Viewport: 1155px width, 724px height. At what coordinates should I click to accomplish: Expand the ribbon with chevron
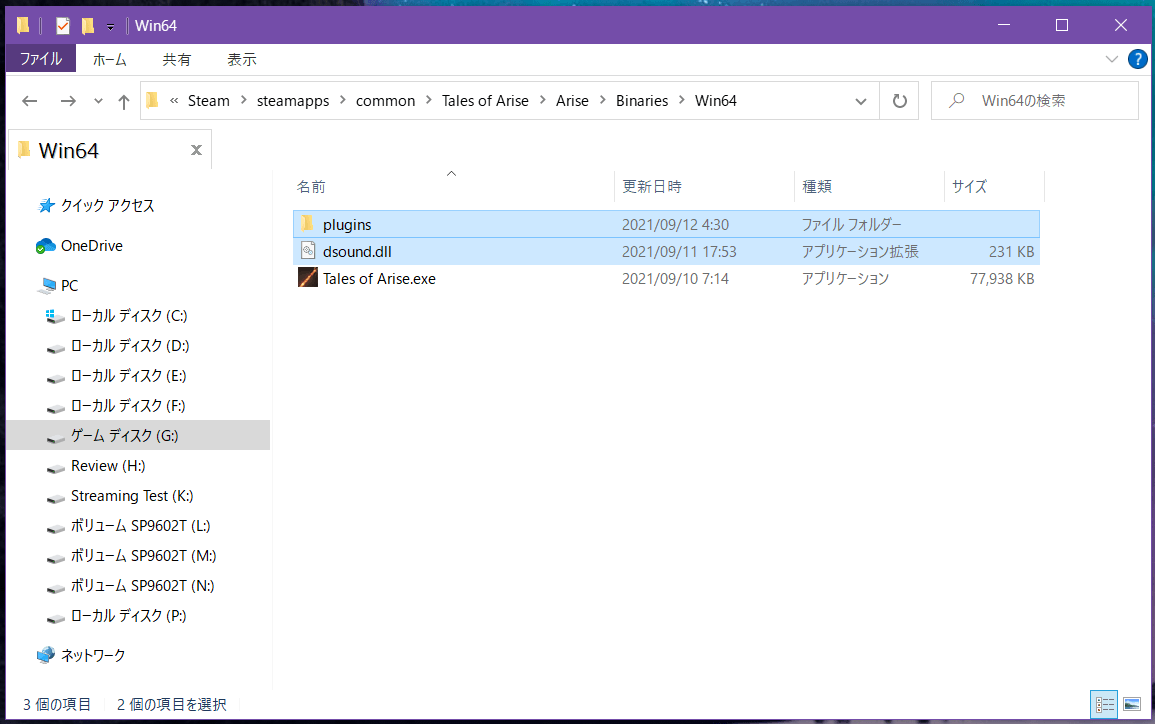pyautogui.click(x=1112, y=59)
